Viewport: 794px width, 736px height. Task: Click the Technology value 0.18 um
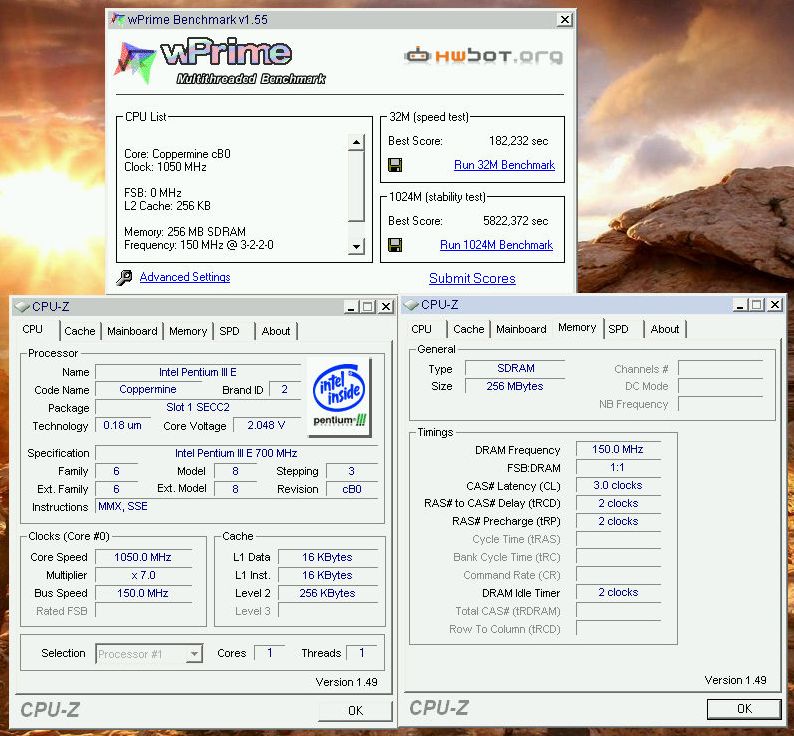click(x=122, y=425)
